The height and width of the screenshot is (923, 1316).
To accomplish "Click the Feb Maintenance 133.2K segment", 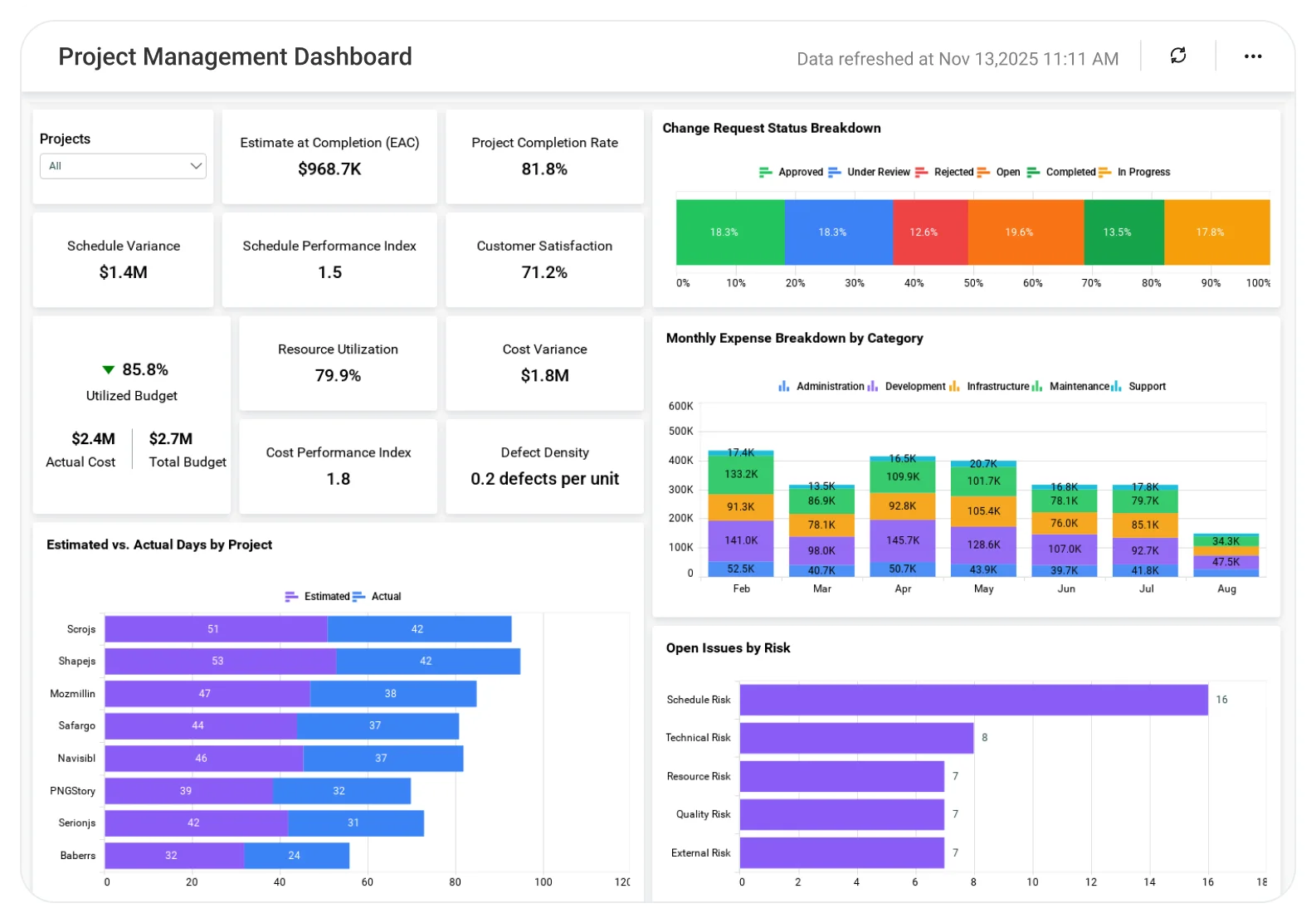I will click(741, 475).
